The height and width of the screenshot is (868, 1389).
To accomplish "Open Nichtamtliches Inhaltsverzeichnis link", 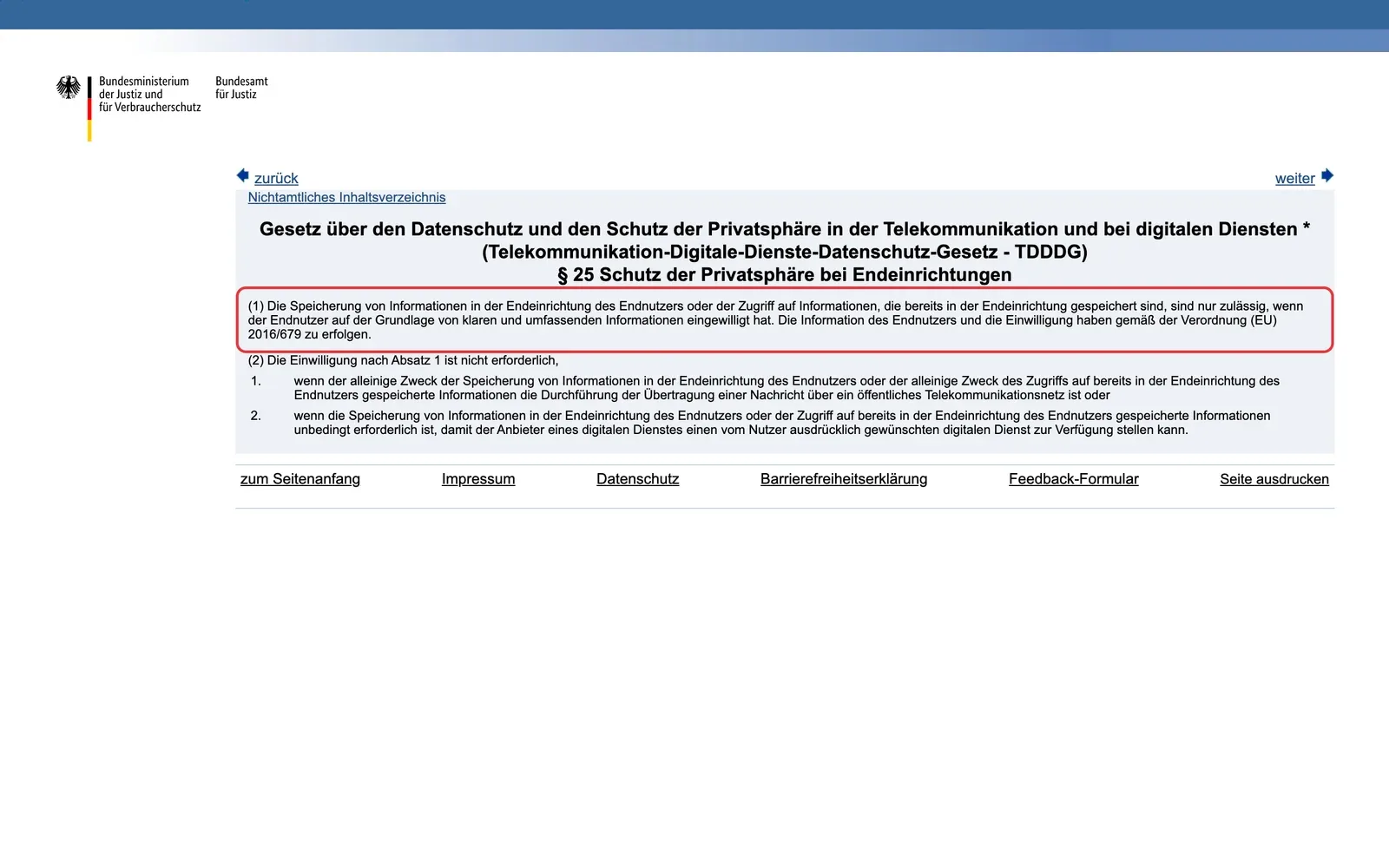I will click(x=346, y=198).
